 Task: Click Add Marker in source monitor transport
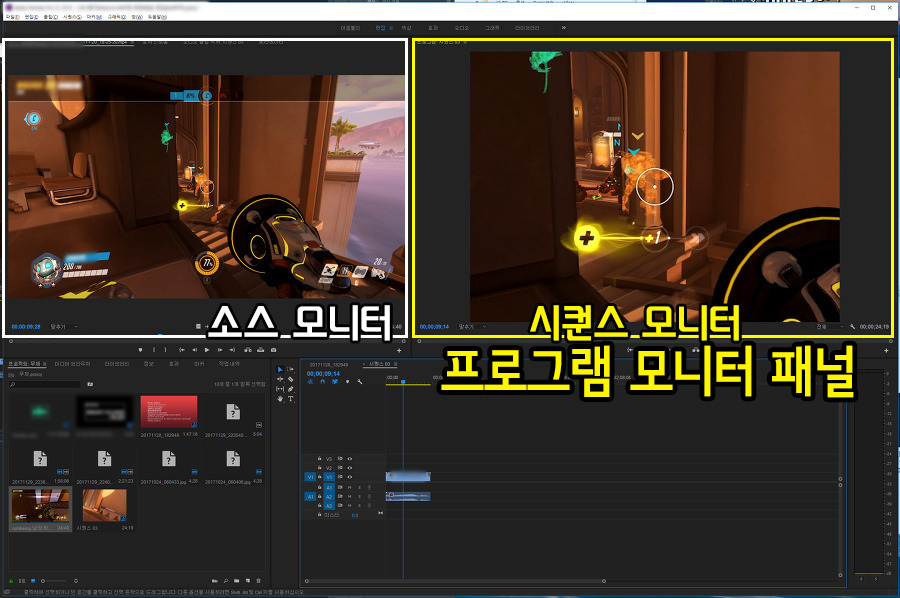click(141, 350)
